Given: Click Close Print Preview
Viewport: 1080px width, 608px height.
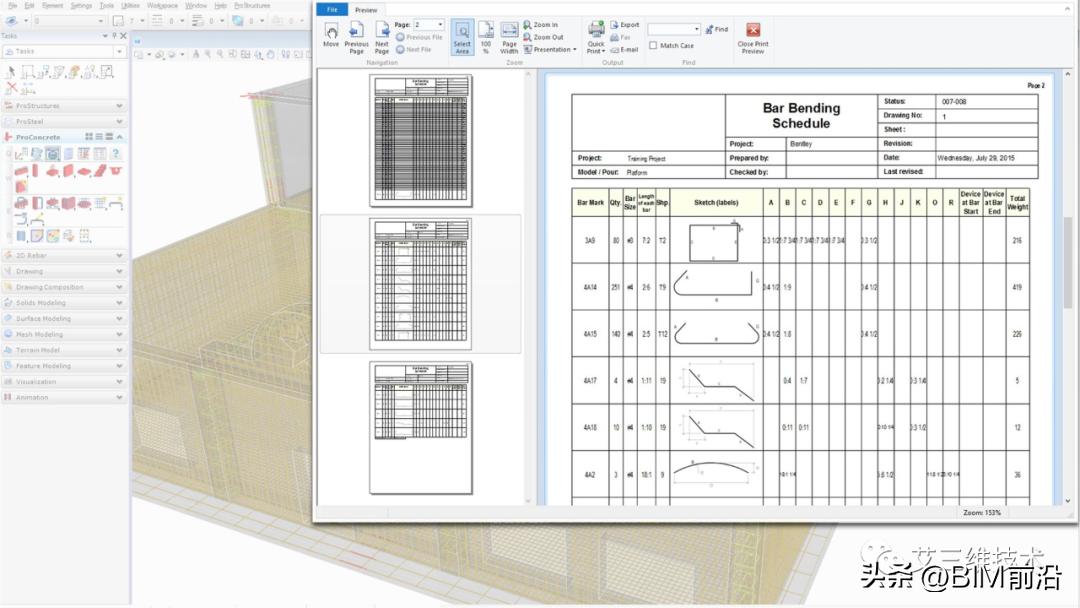Looking at the screenshot, I should [x=753, y=36].
